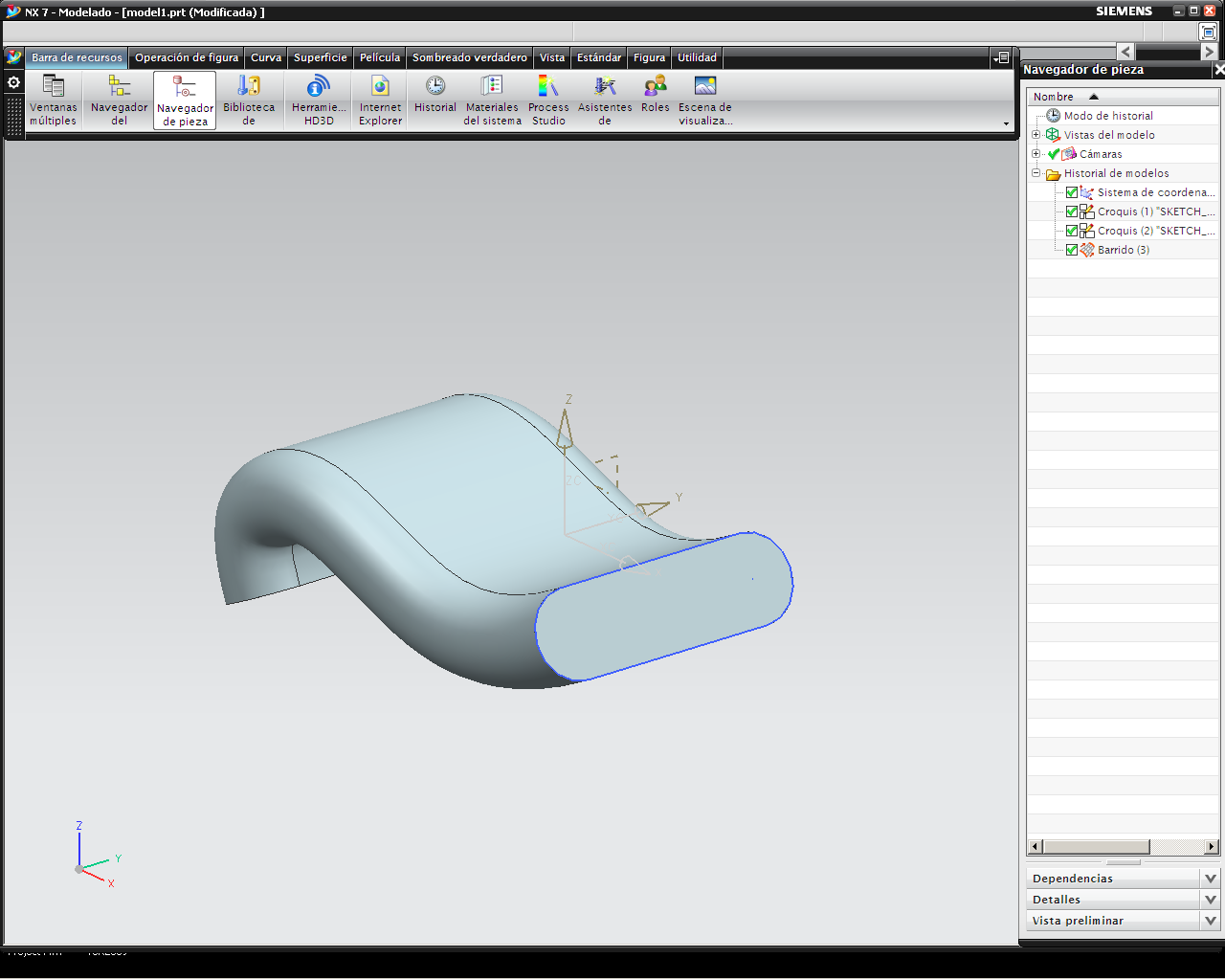The height and width of the screenshot is (980, 1225).
Task: Click Croquis (1) sketch icon
Action: (x=1087, y=212)
